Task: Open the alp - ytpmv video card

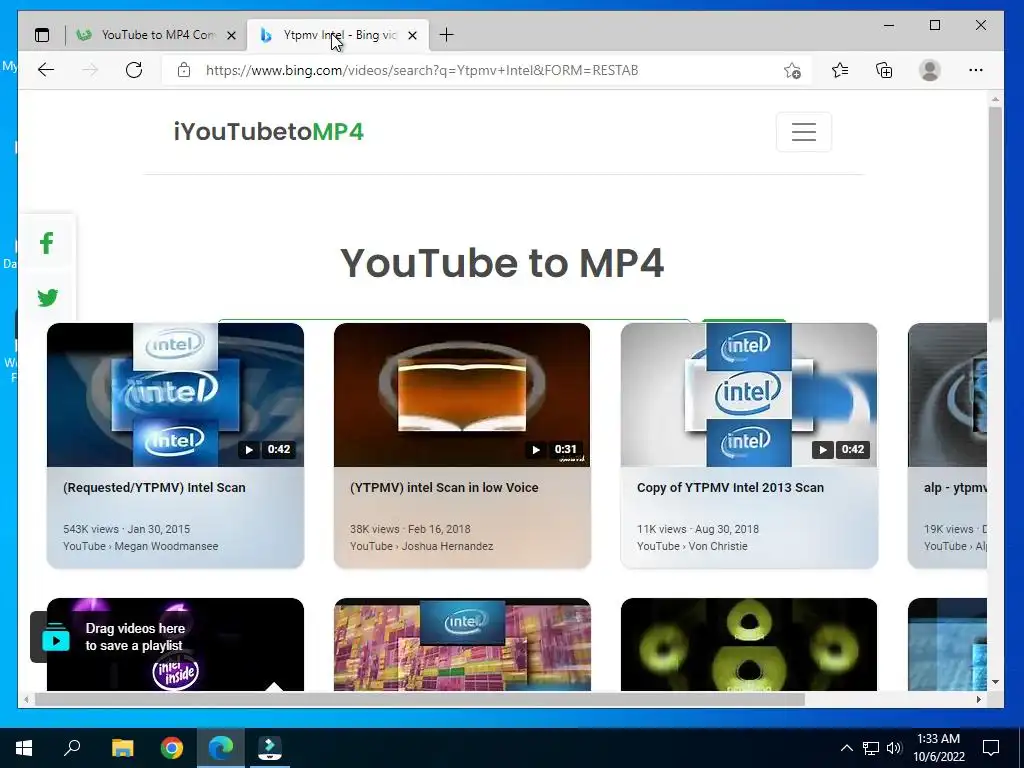Action: coord(947,445)
